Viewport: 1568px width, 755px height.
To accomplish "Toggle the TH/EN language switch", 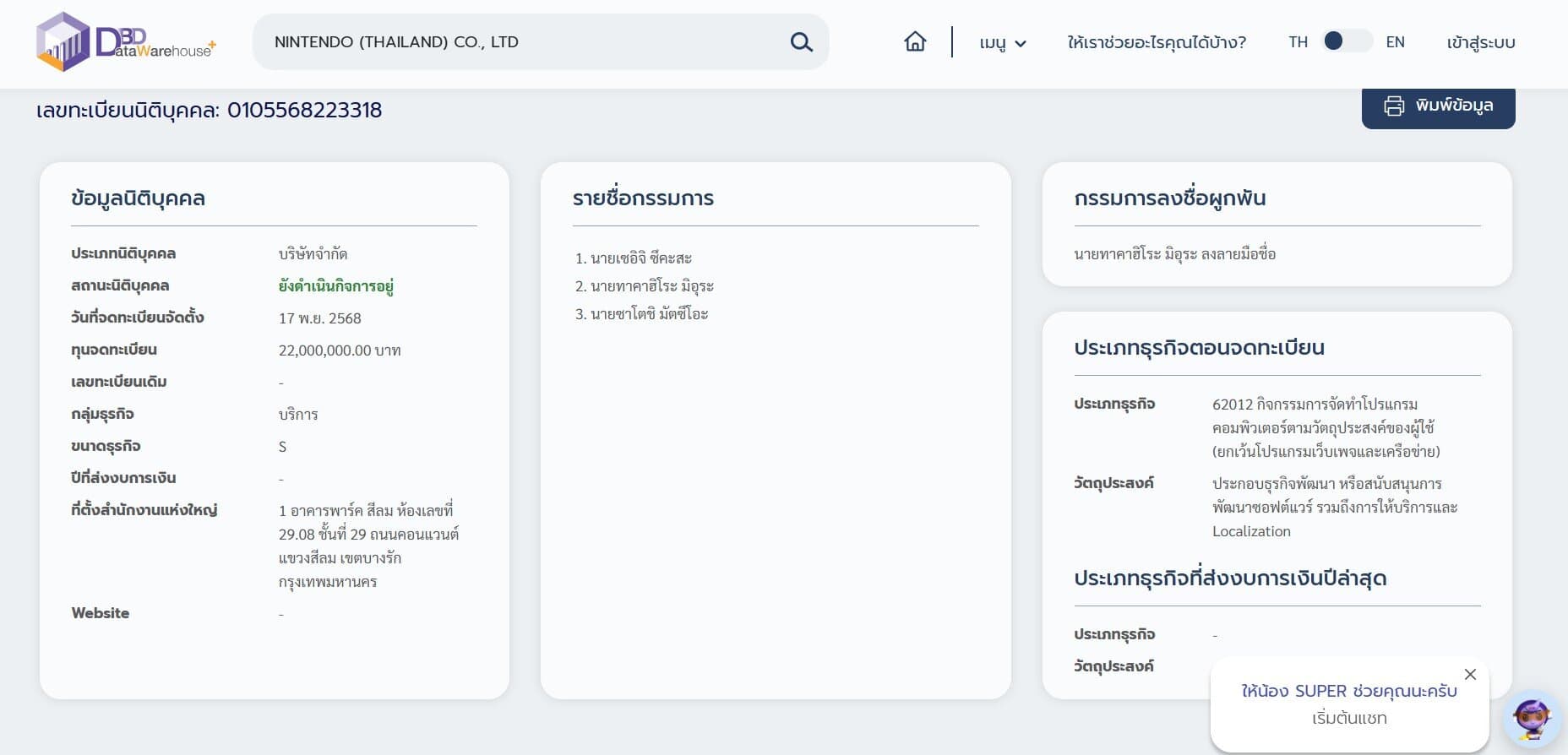I will coord(1347,41).
